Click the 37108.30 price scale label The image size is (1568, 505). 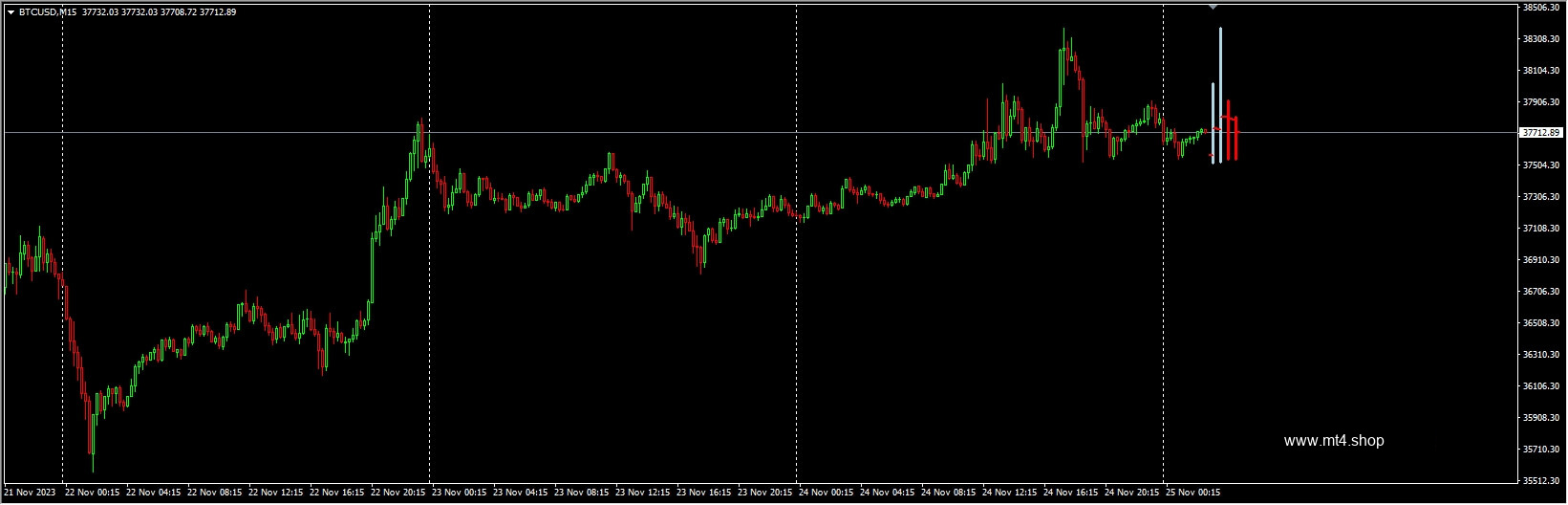(x=1541, y=229)
